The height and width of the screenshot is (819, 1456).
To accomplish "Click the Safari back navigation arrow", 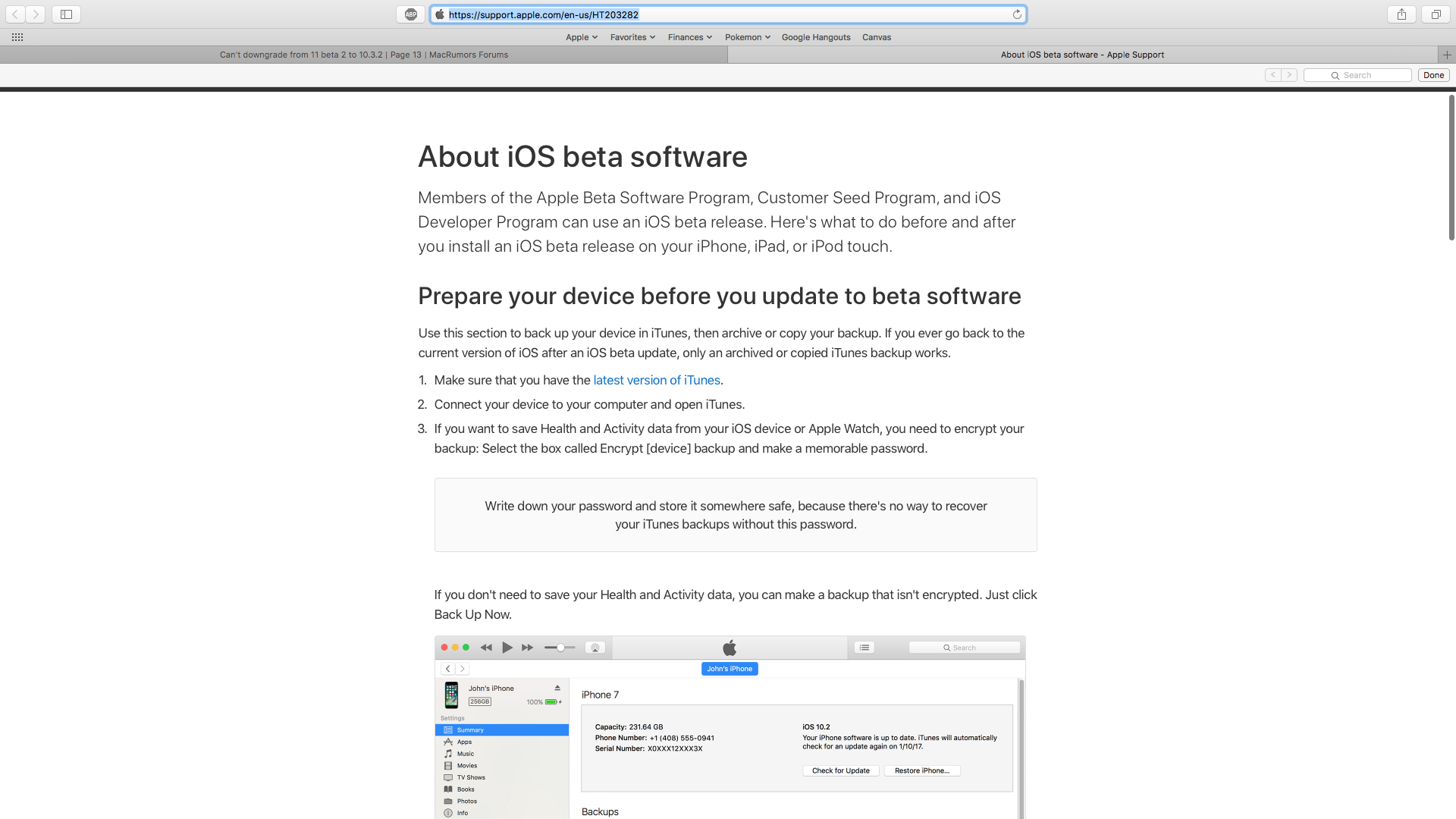I will (15, 14).
